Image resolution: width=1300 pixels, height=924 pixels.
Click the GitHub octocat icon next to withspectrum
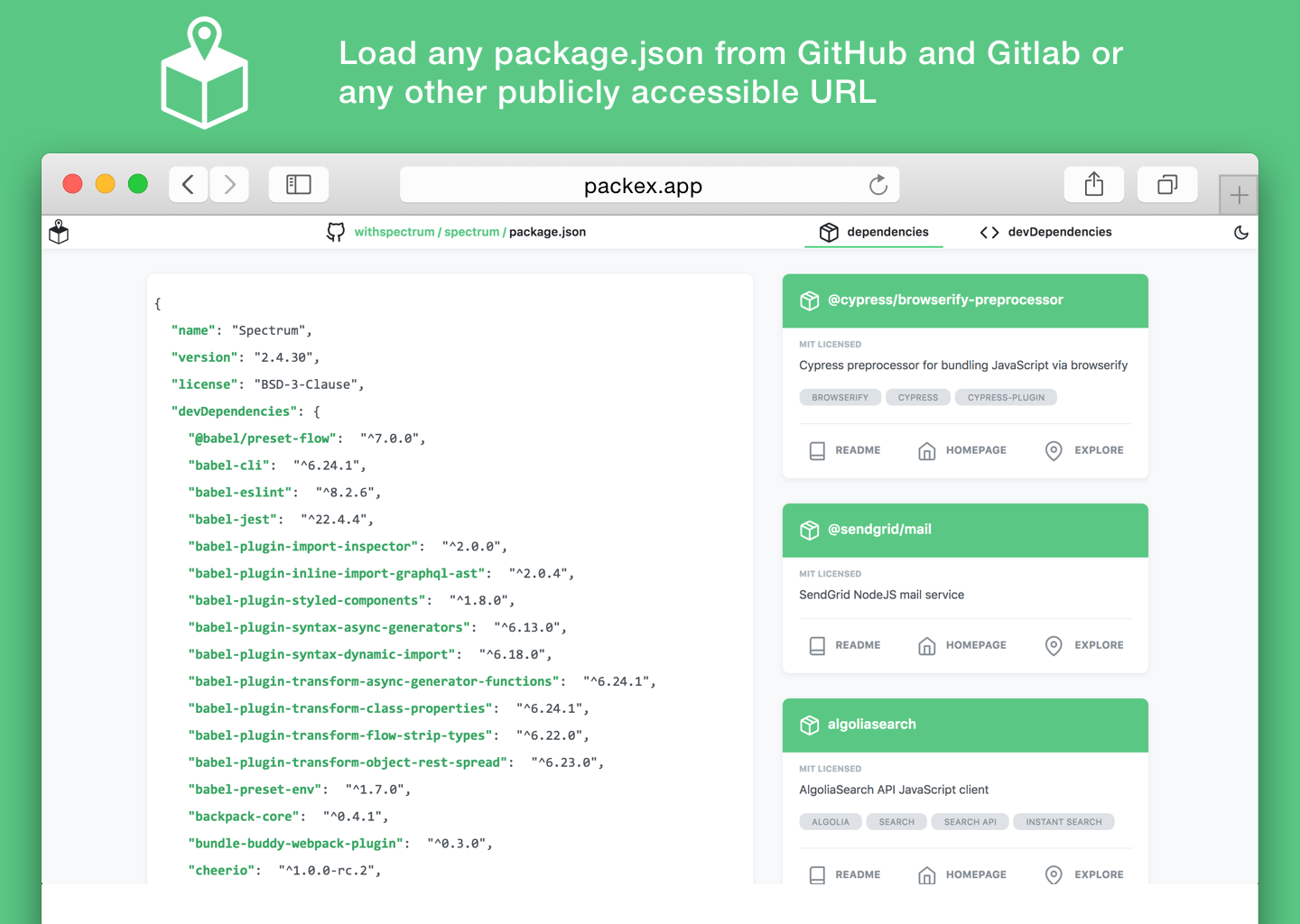[x=336, y=232]
